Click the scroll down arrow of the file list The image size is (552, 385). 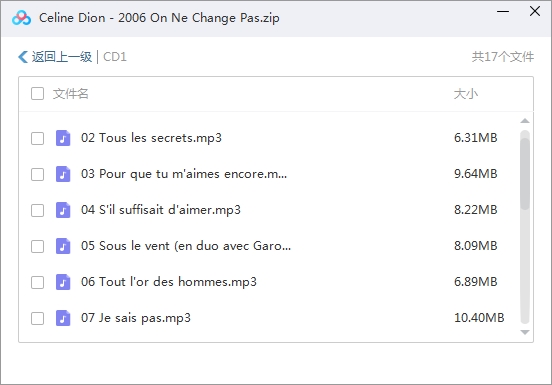point(525,332)
